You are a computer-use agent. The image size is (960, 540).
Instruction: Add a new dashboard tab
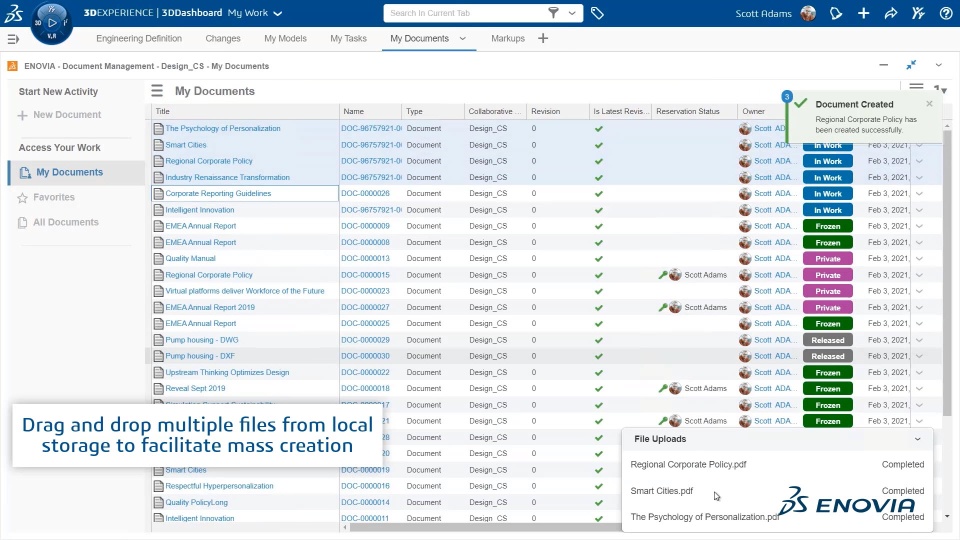point(543,39)
